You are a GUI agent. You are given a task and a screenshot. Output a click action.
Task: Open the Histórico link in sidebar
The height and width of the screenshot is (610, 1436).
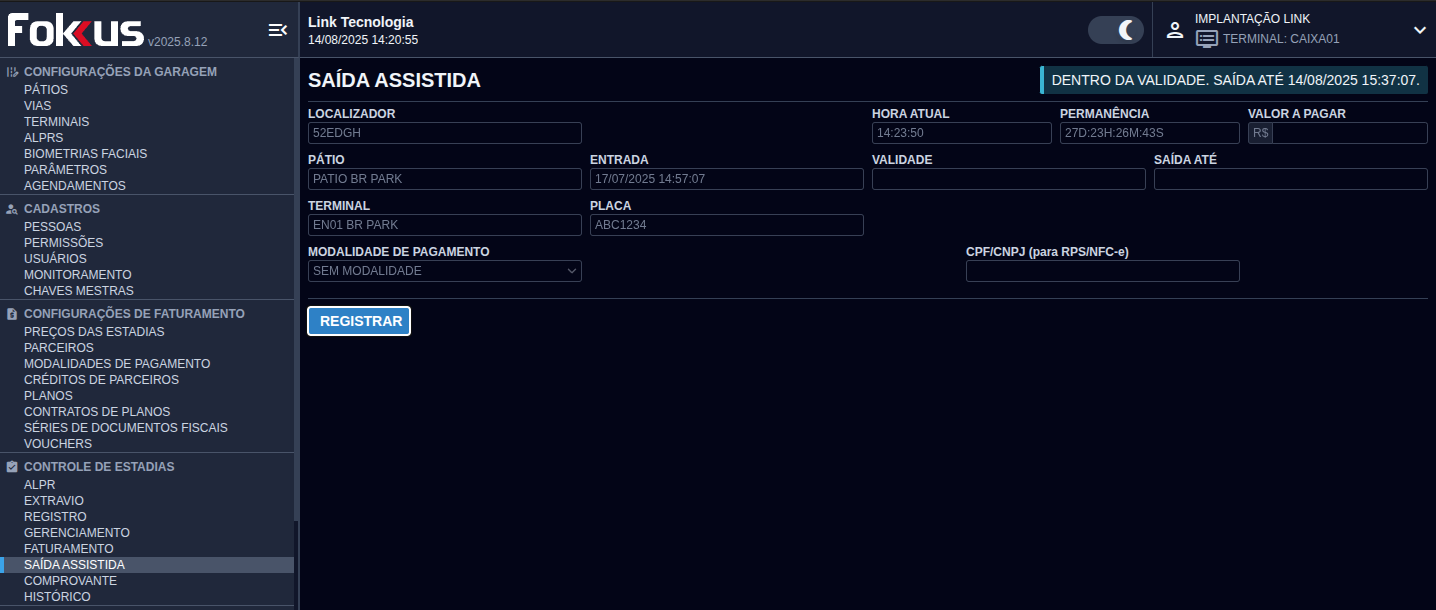coord(57,597)
